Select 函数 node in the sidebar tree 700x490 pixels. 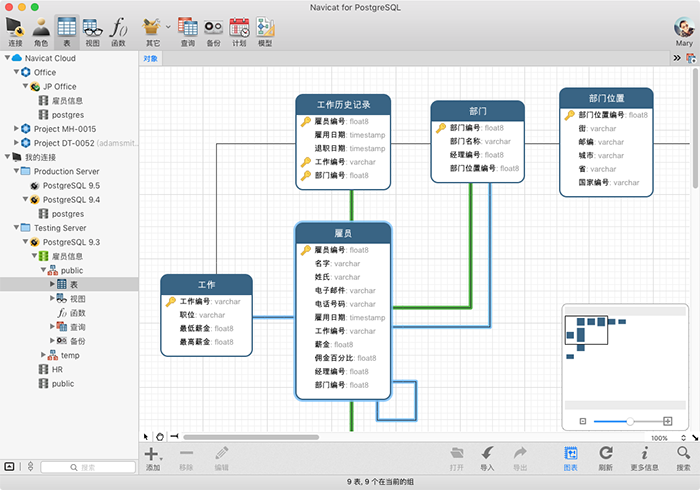[77, 313]
